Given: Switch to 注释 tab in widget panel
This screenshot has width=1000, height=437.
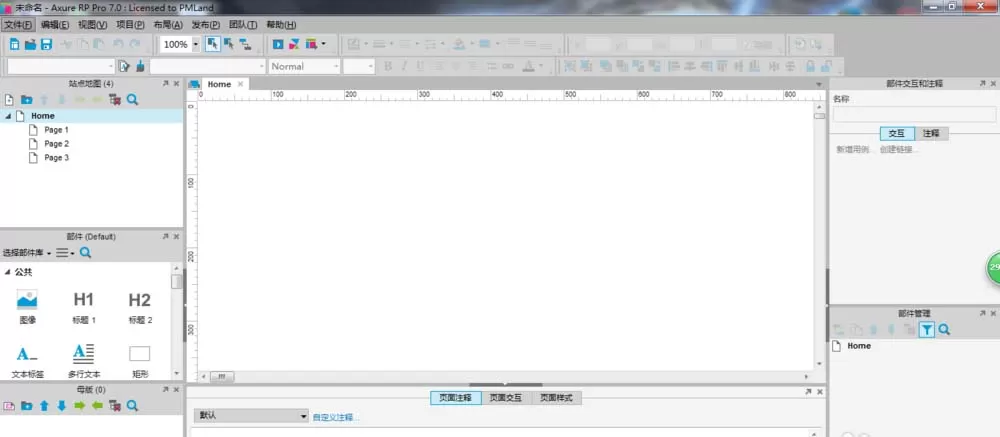Looking at the screenshot, I should point(931,133).
